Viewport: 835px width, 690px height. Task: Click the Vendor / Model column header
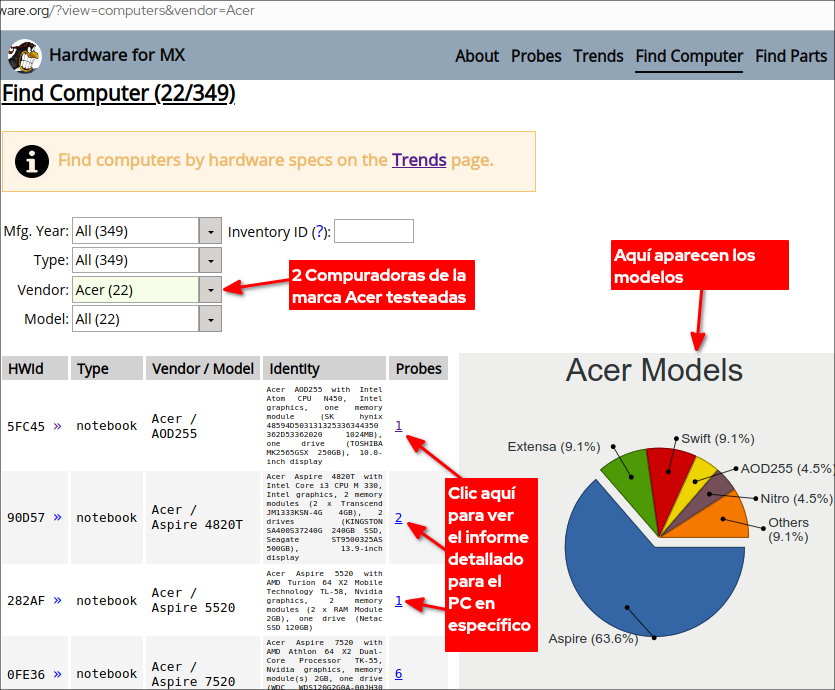[x=203, y=368]
